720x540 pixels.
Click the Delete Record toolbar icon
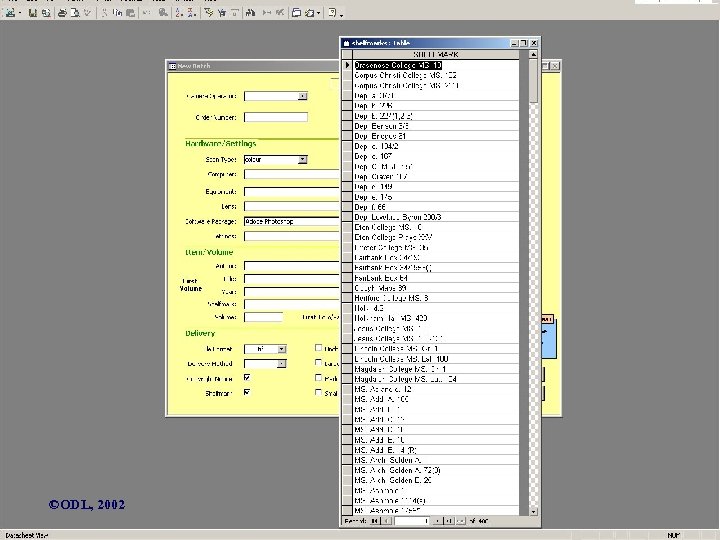point(280,13)
